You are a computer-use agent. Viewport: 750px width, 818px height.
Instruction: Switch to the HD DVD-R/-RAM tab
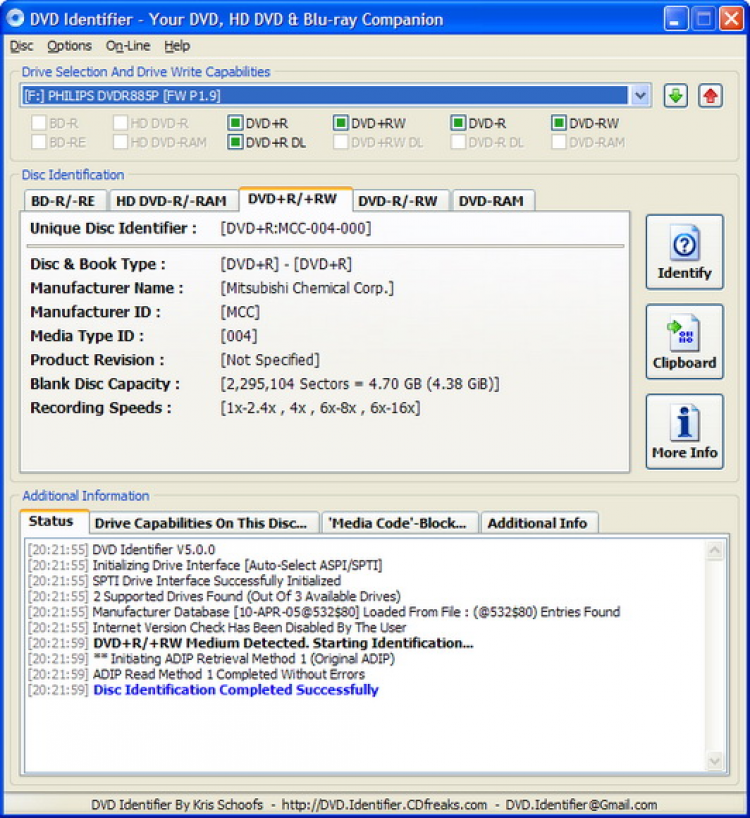click(x=172, y=201)
